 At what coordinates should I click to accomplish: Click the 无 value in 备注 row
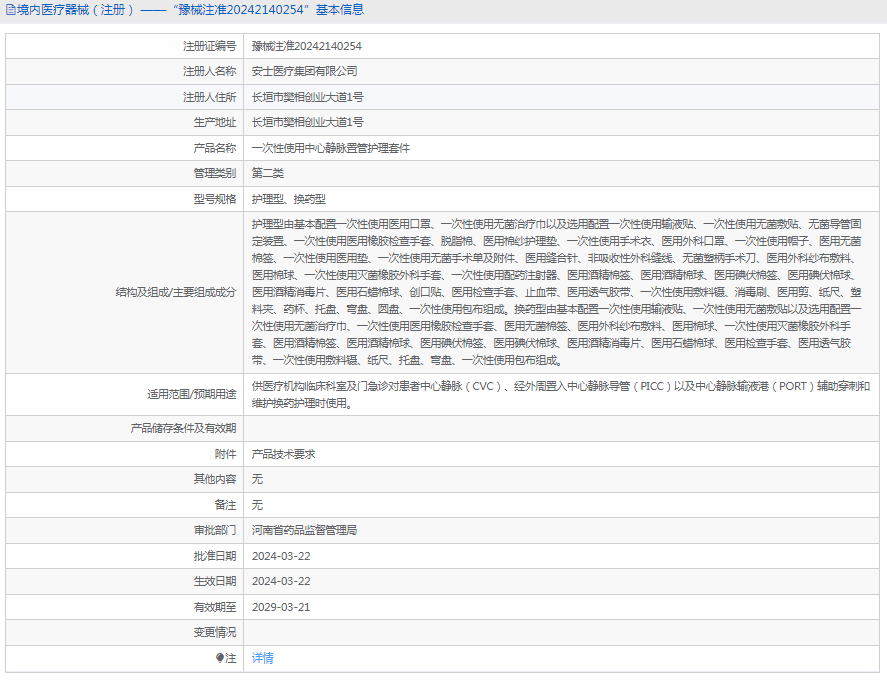click(257, 505)
